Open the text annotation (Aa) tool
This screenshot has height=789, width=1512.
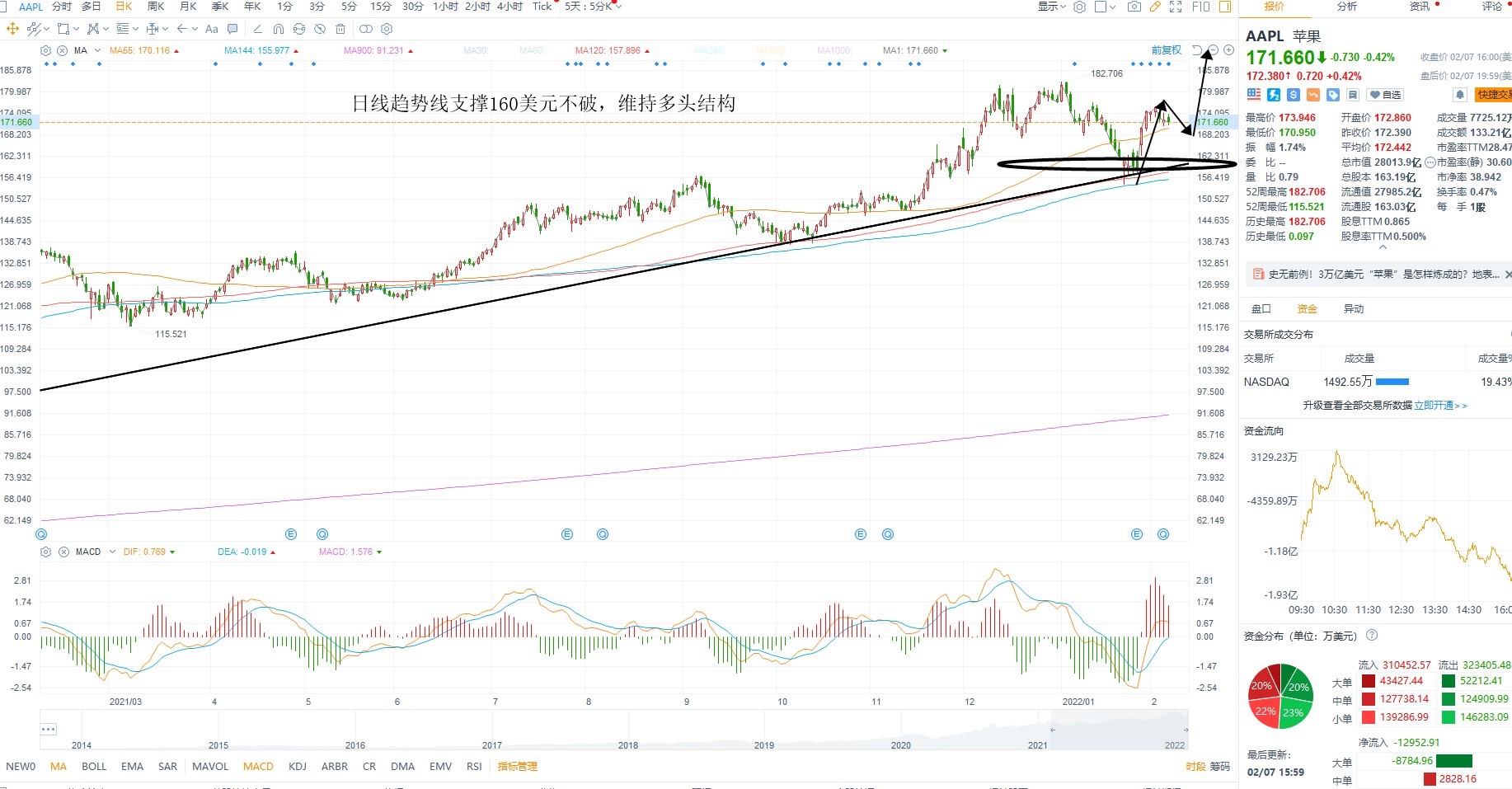212,29
